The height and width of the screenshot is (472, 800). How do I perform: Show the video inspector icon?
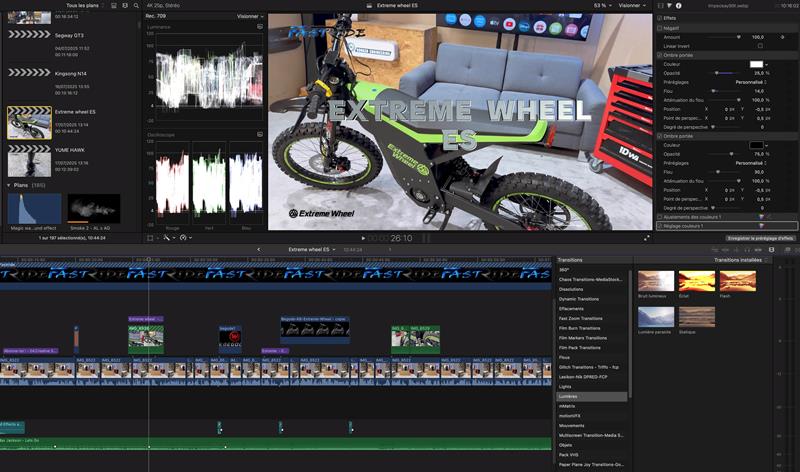coord(660,6)
